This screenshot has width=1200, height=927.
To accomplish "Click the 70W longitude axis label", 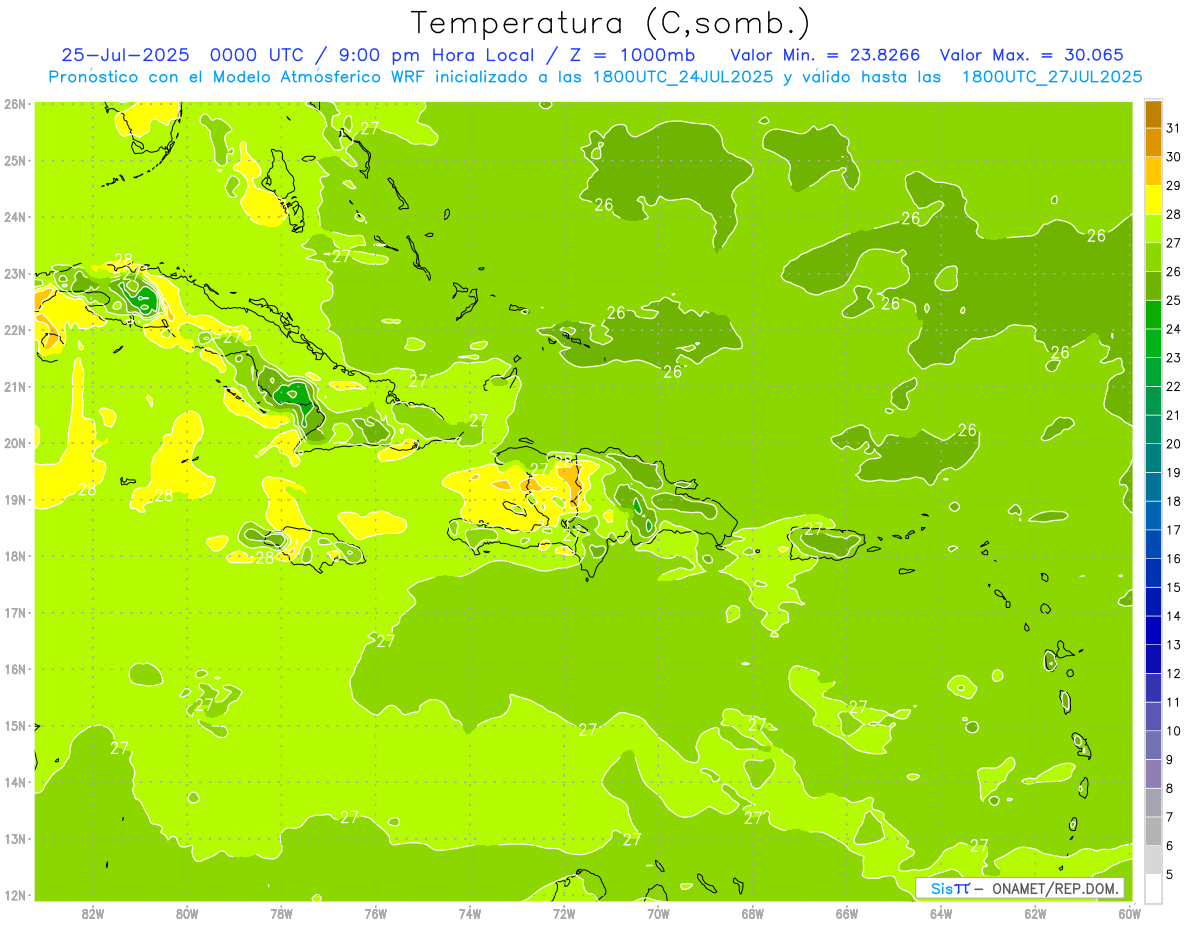I will pyautogui.click(x=658, y=912).
